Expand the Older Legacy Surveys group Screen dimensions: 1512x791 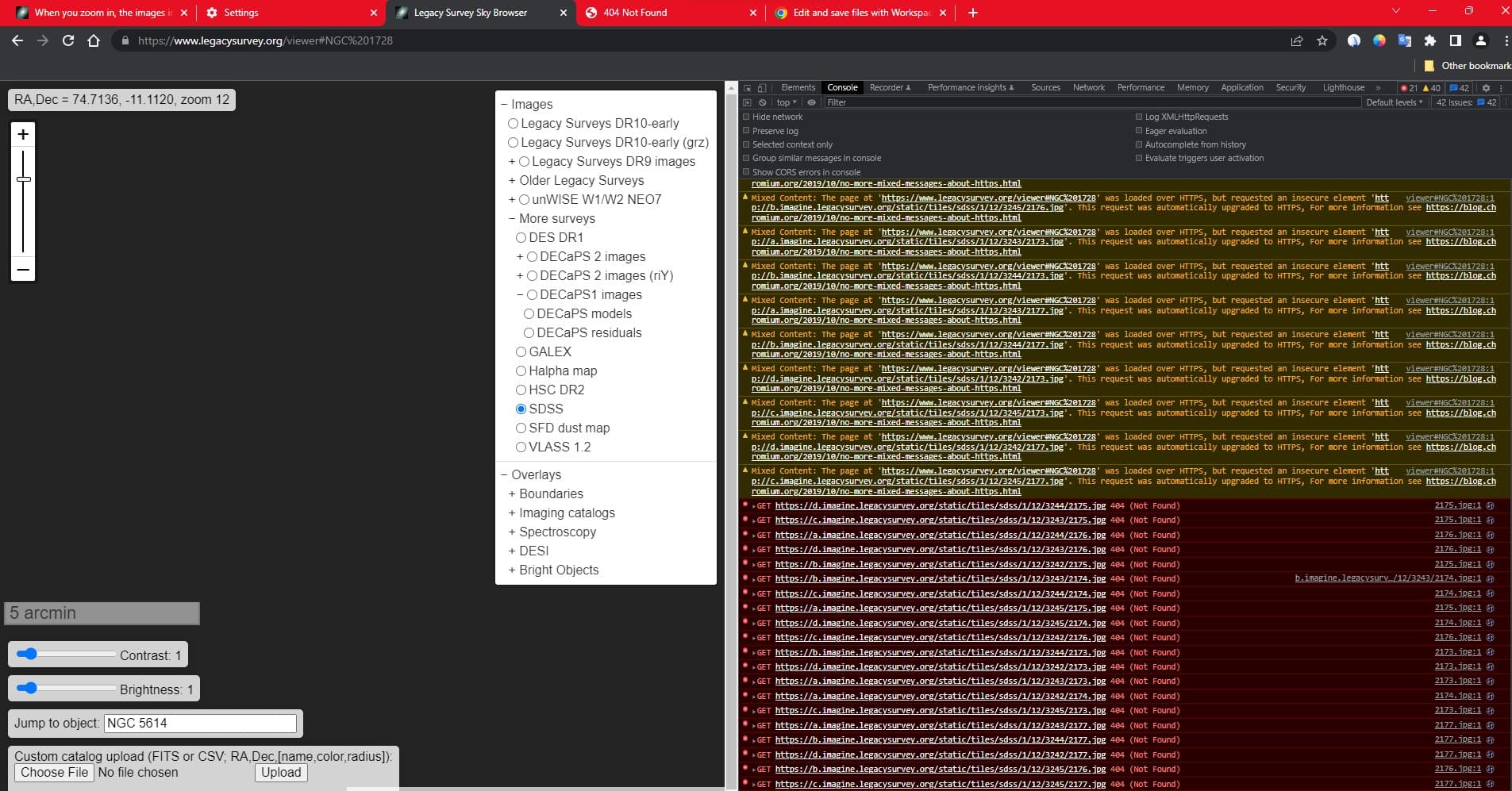pos(512,180)
